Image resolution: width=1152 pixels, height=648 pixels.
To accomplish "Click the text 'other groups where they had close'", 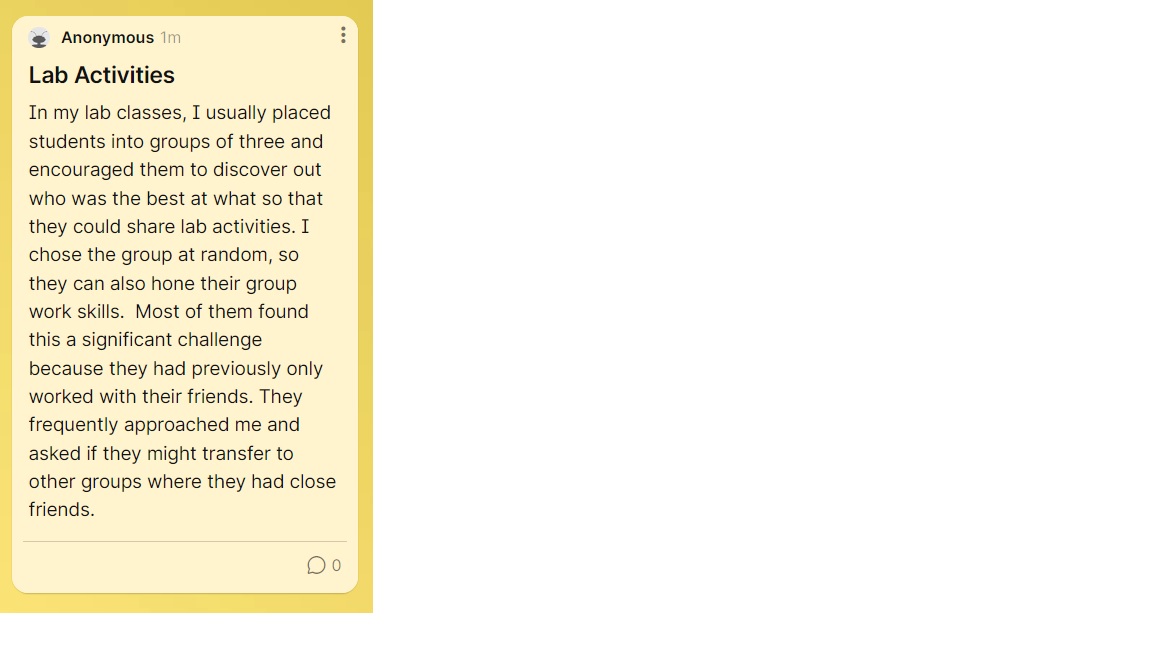I will (182, 482).
